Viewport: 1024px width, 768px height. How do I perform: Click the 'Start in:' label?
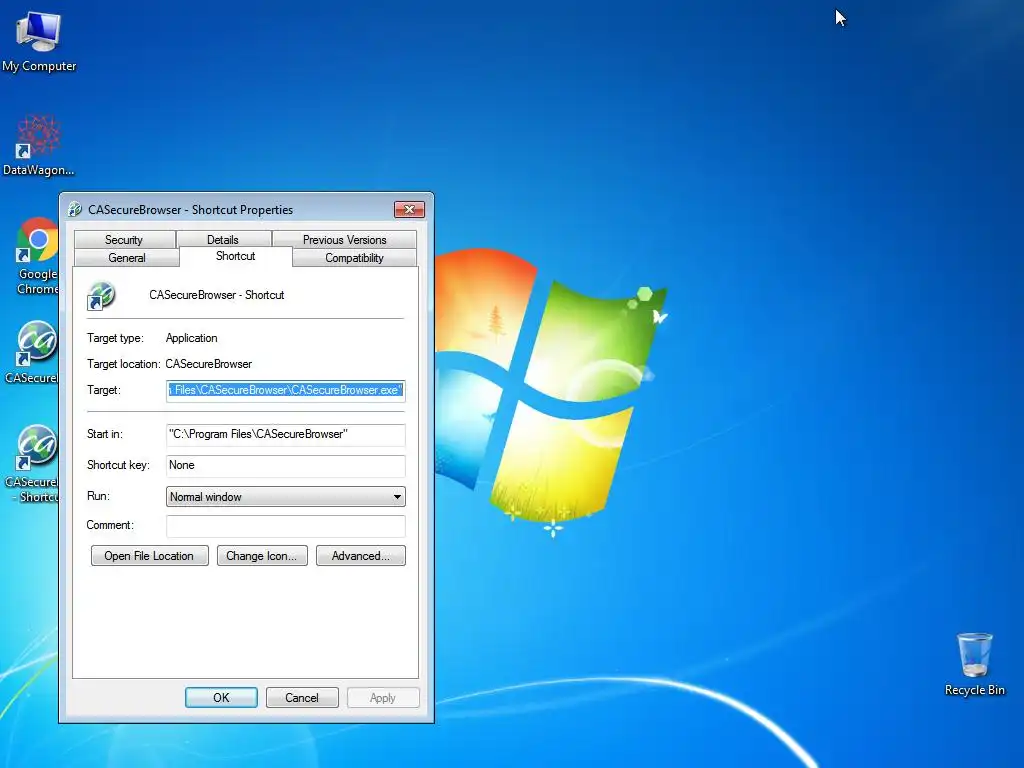pos(104,434)
